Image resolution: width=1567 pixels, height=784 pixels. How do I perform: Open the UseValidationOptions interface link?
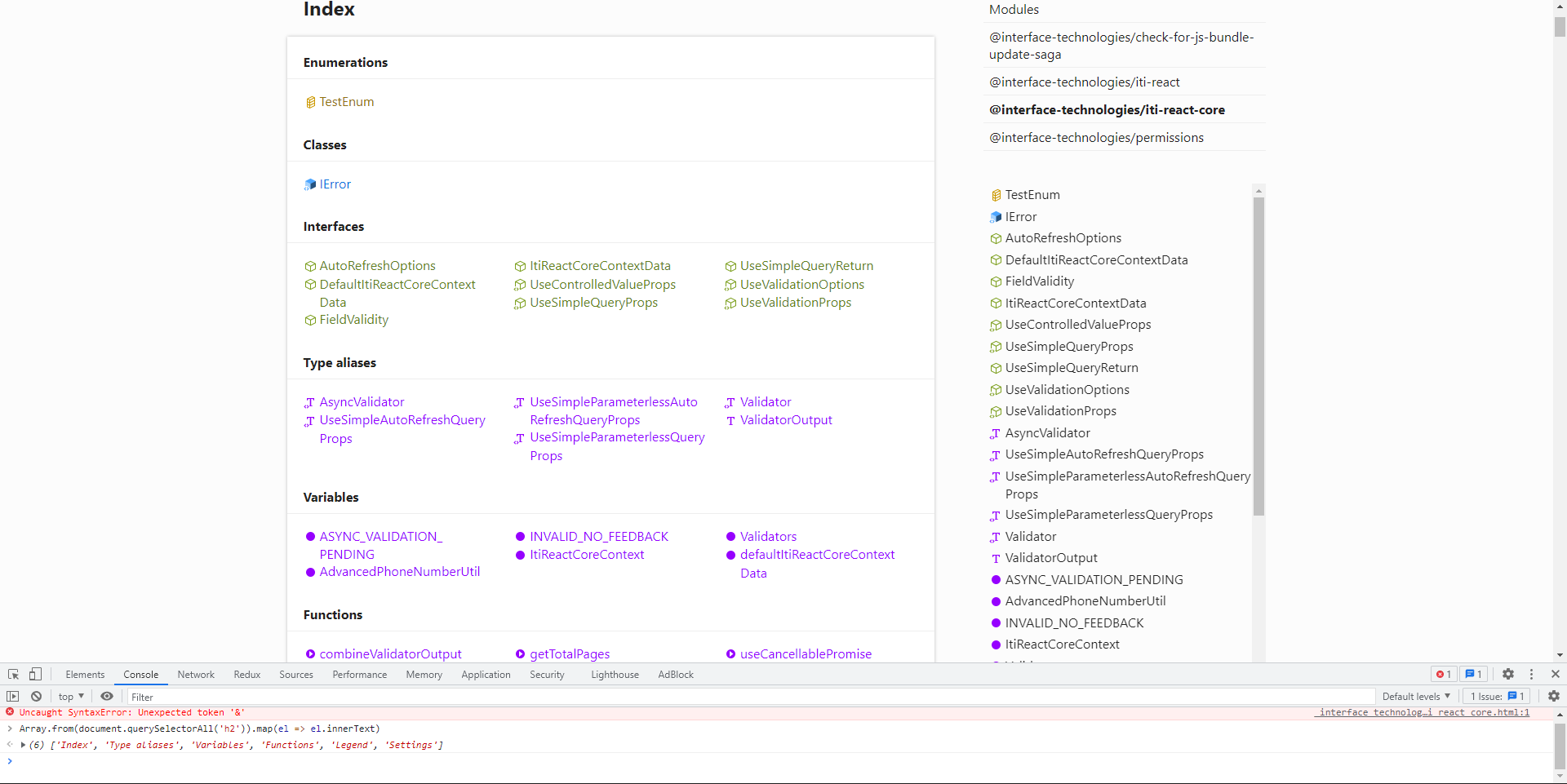801,284
